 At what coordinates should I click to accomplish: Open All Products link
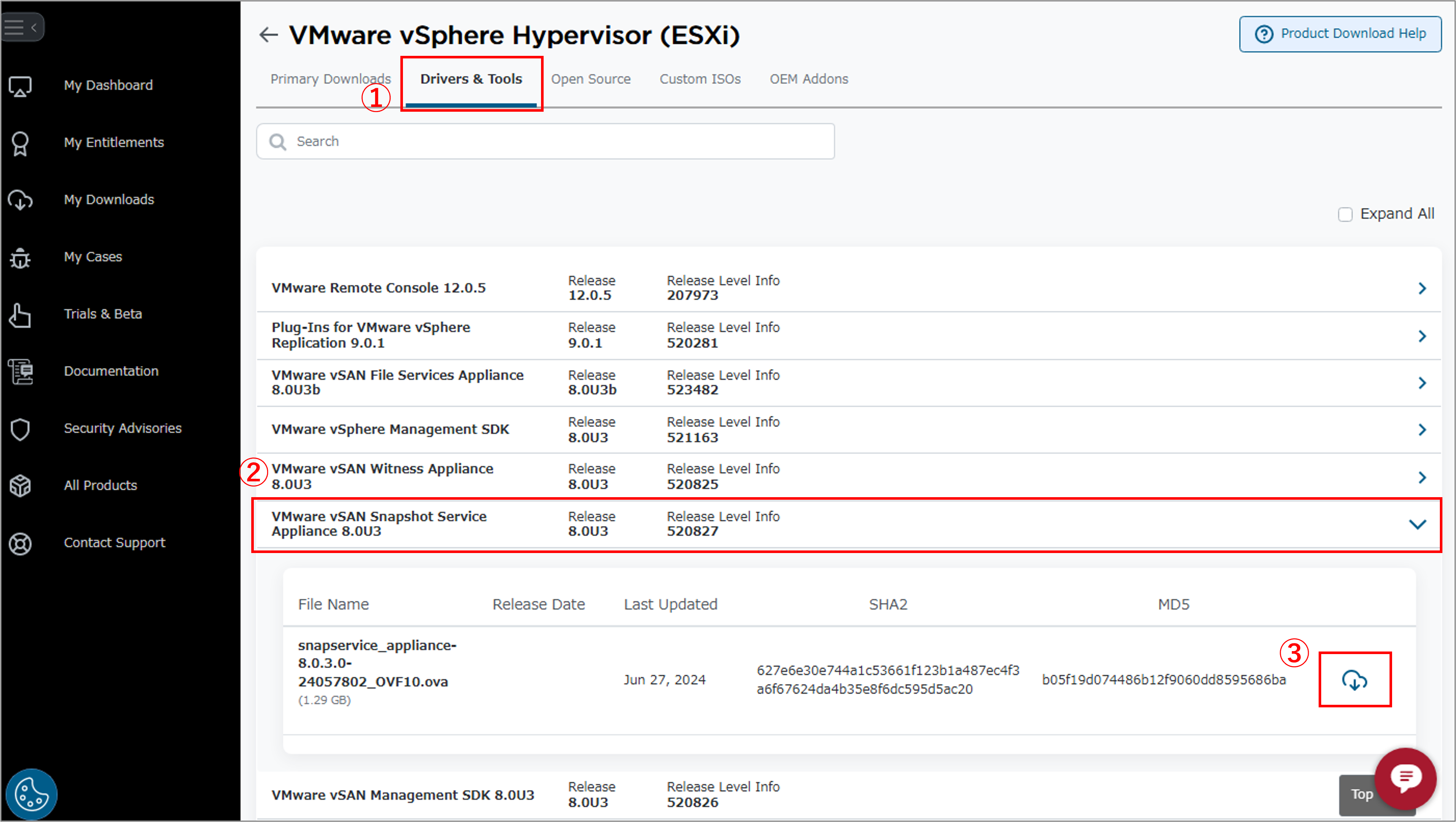tap(100, 485)
